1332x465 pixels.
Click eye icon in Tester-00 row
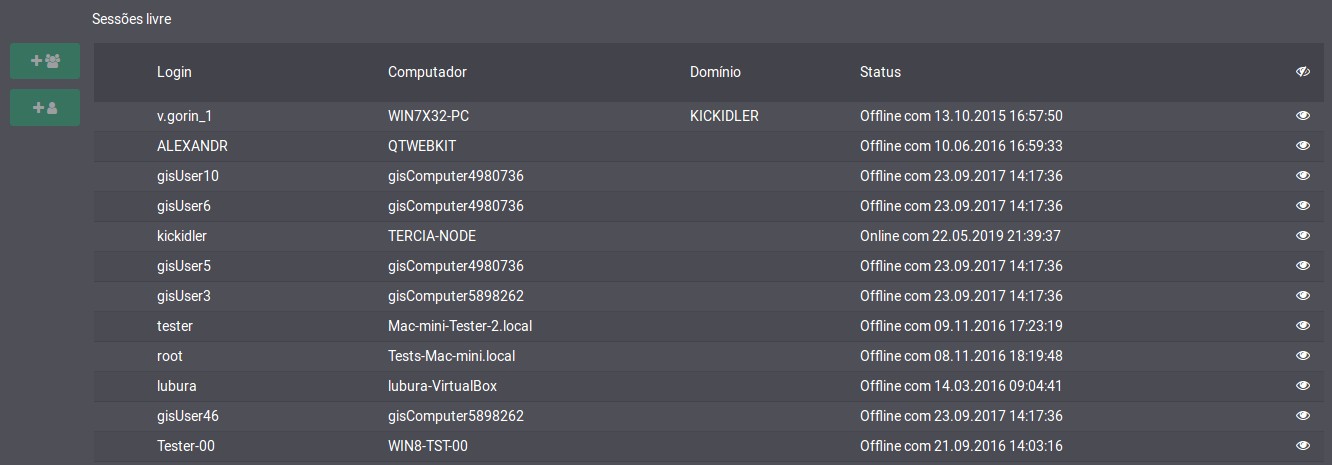[x=1302, y=446]
